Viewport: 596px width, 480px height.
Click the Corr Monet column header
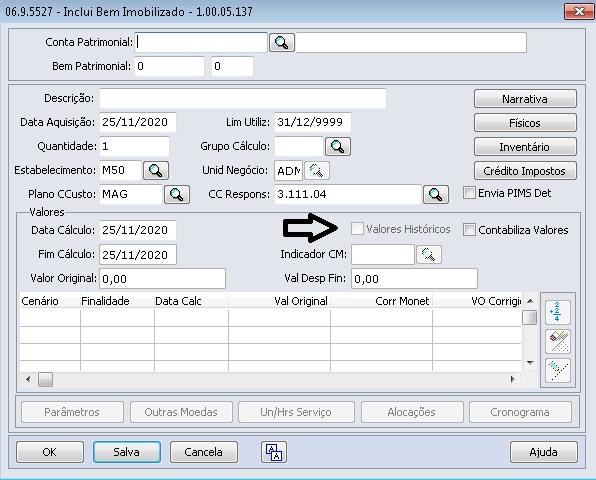click(x=382, y=301)
